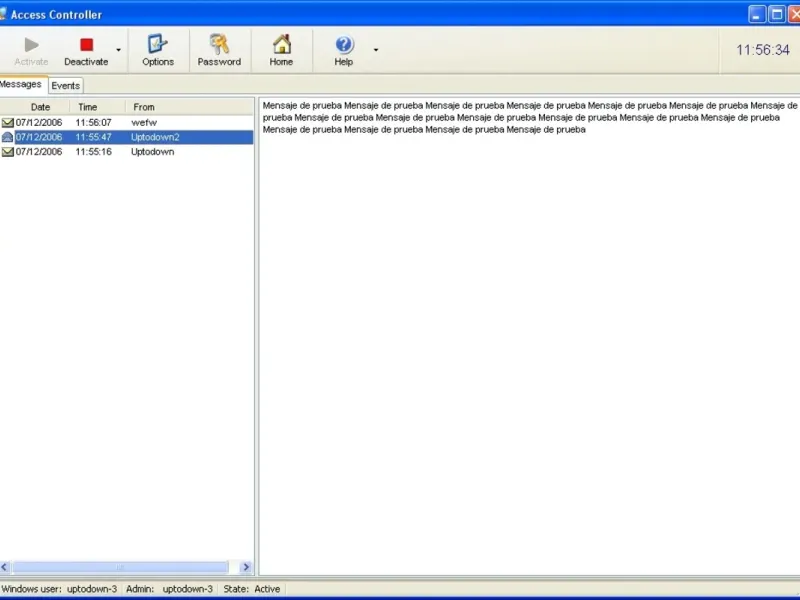Click the left arrow of horizontal scrollbar
Screen dimensions: 800x600
[5, 567]
